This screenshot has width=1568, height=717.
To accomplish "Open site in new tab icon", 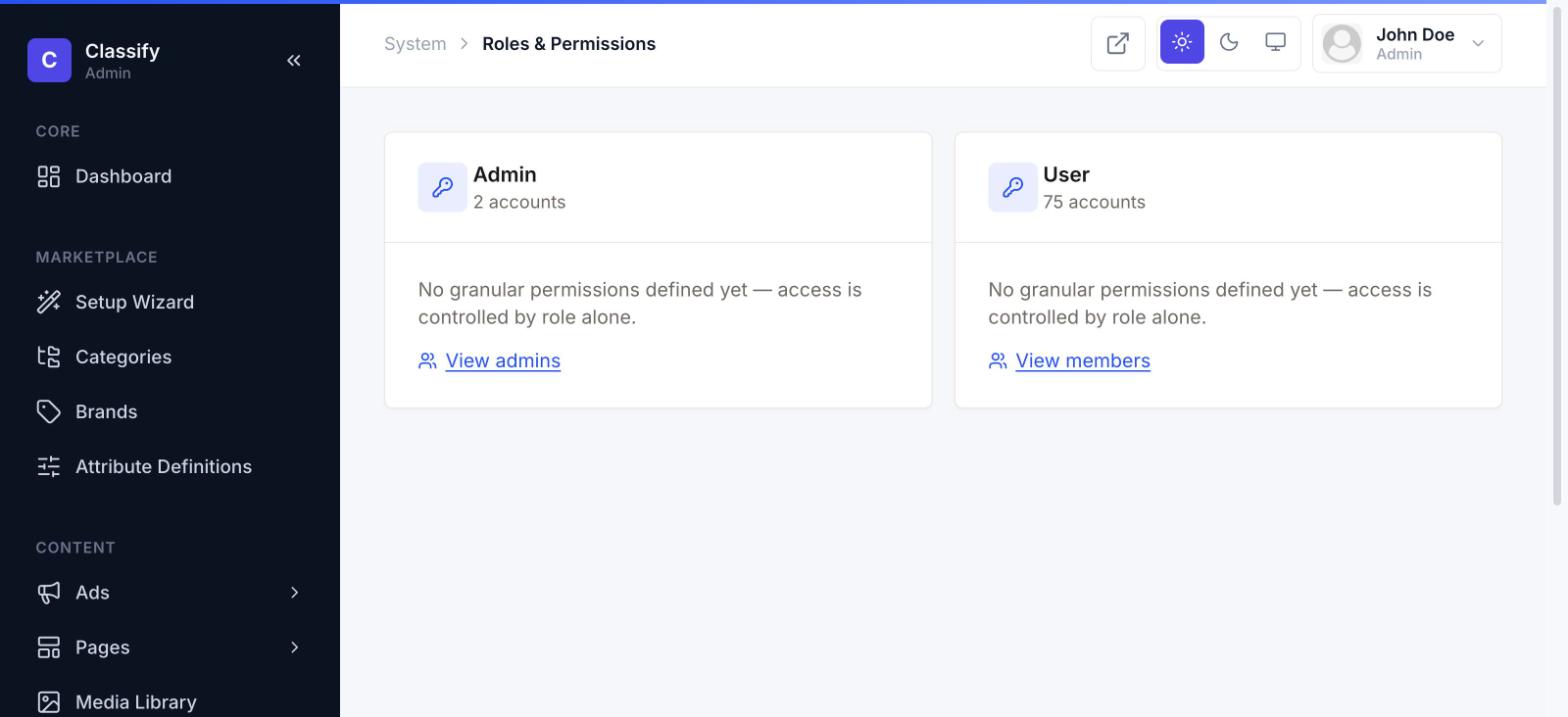I will pyautogui.click(x=1118, y=43).
